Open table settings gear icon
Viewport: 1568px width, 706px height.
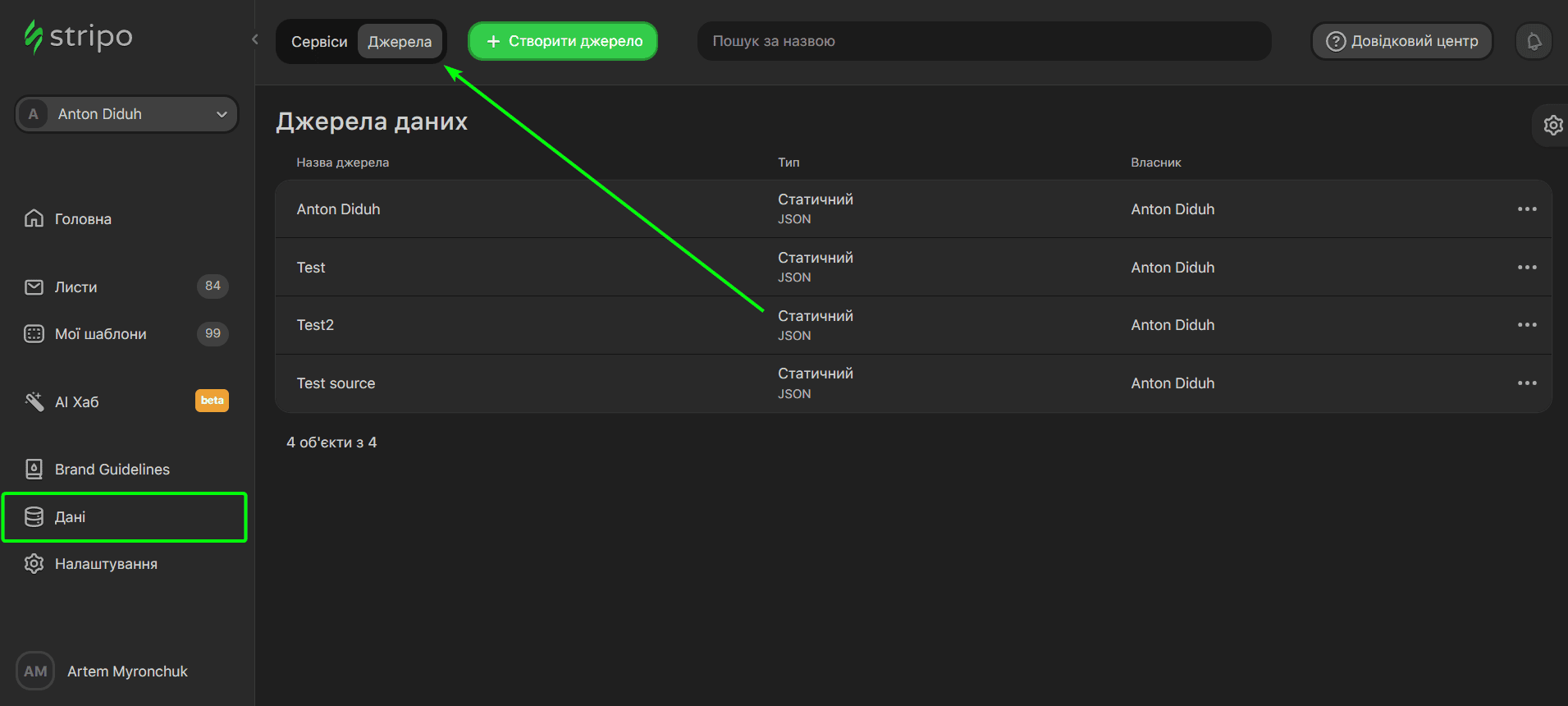point(1552,125)
